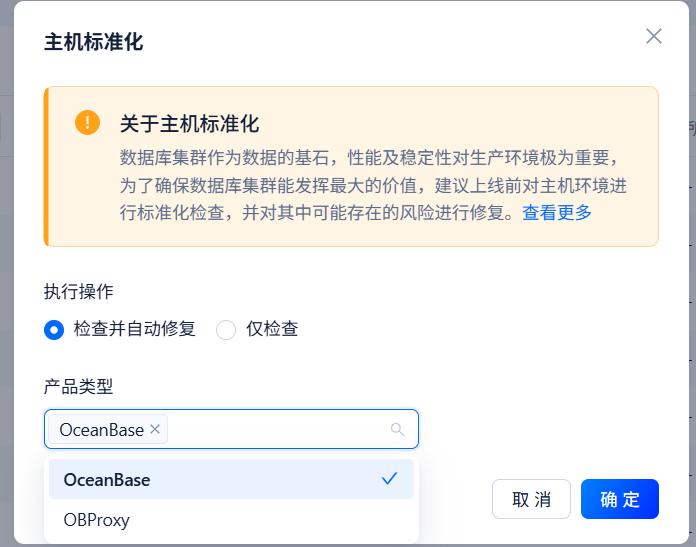Open the 查看更多 link
Viewport: 696px width, 547px height.
point(557,212)
